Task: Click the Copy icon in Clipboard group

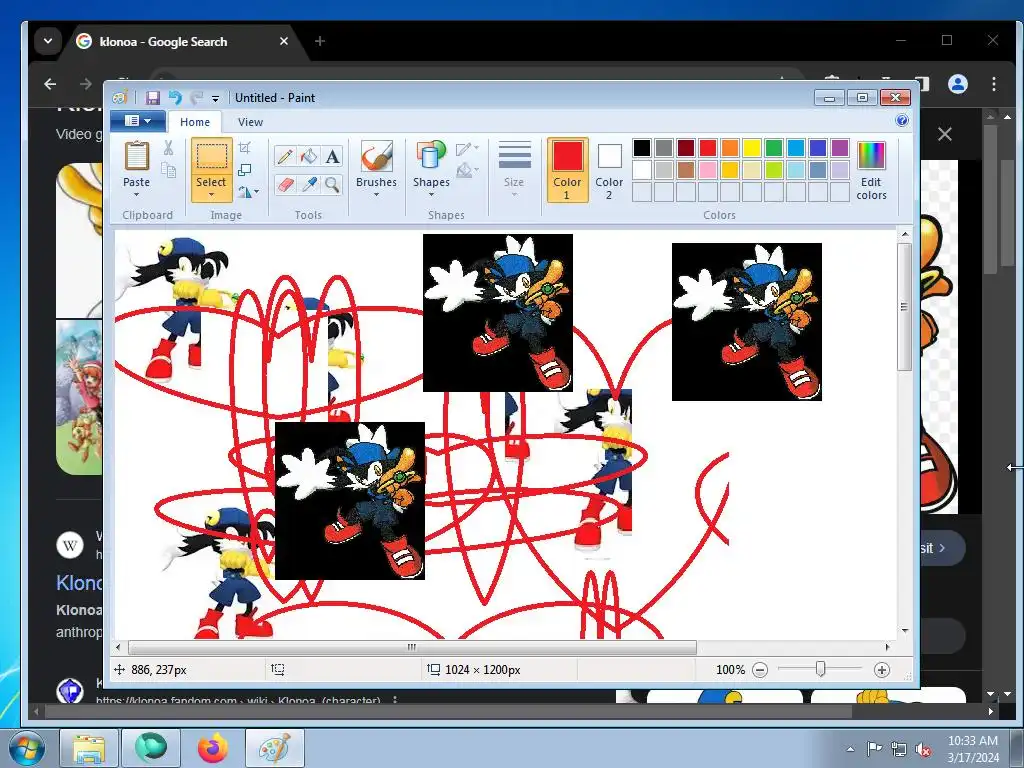Action: [x=168, y=170]
